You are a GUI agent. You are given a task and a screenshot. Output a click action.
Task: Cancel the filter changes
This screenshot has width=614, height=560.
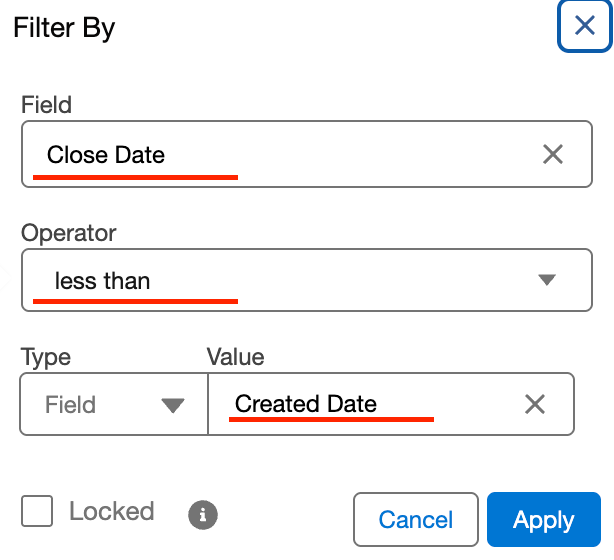click(415, 520)
